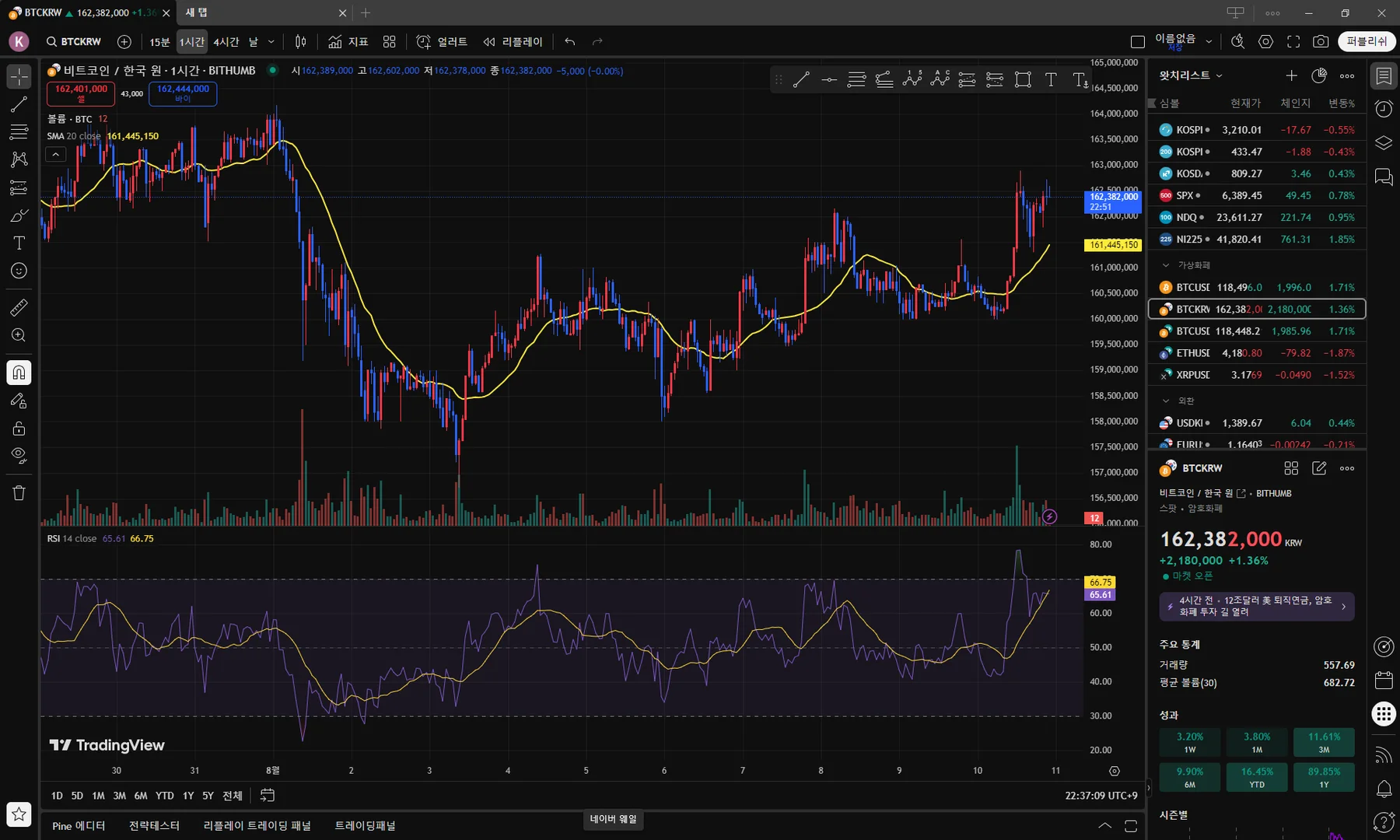Screen dimensions: 1400x840
Task: Click the 162,444,000 buy button
Action: pos(183,93)
